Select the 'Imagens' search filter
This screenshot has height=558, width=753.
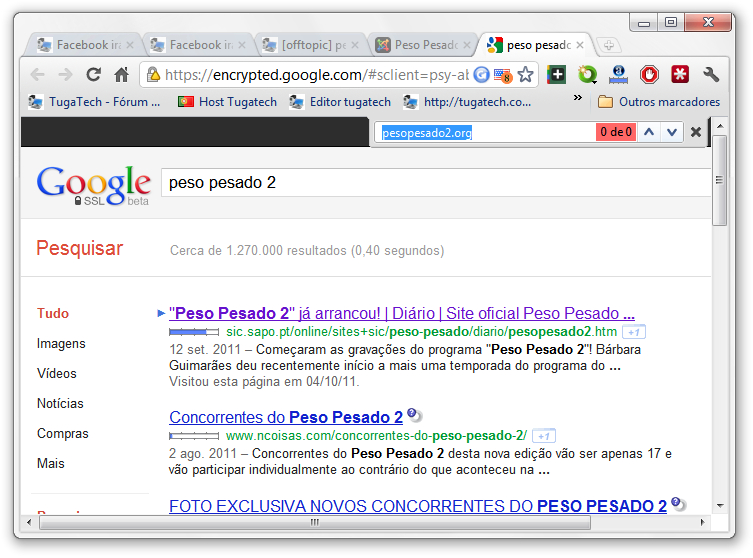[x=61, y=343]
